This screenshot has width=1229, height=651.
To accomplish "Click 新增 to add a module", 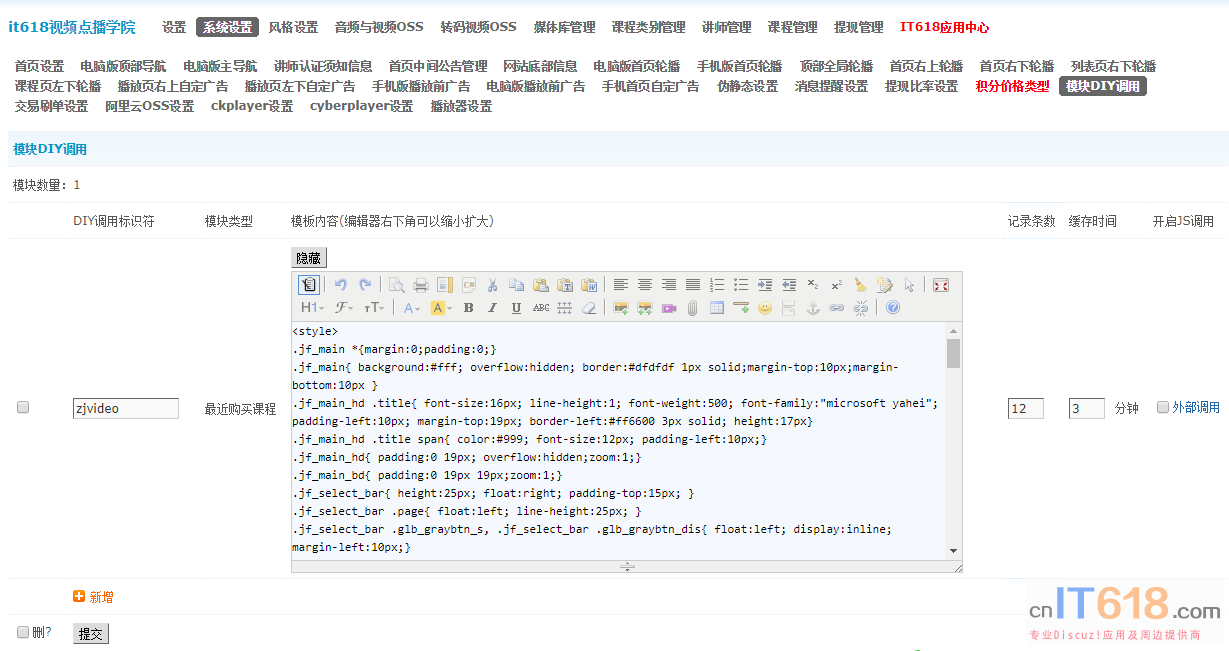I will [x=93, y=597].
